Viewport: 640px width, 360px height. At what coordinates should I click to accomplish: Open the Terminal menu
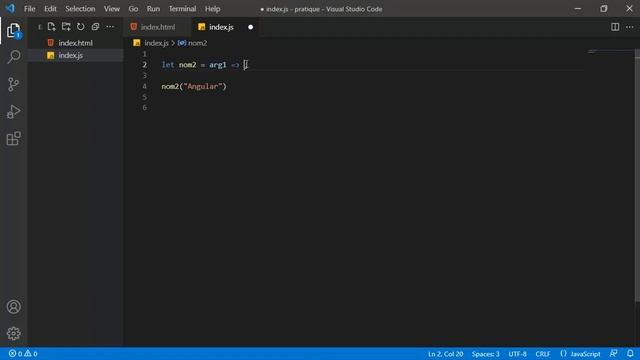tap(182, 9)
